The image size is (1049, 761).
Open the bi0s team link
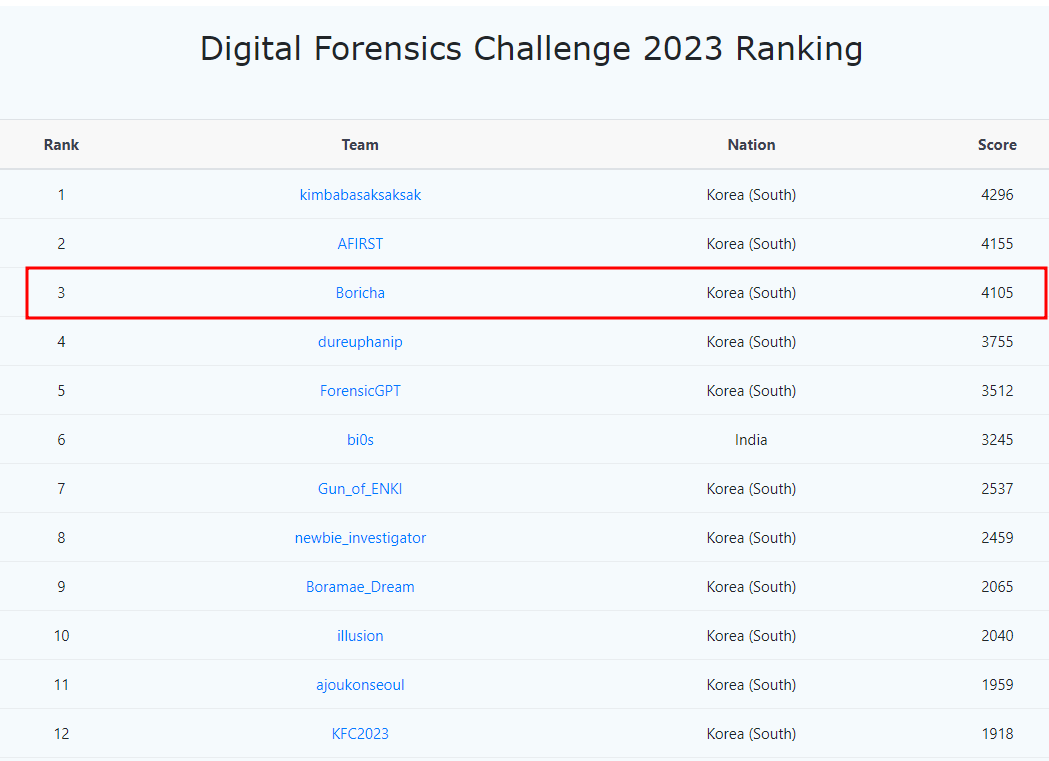pos(360,440)
